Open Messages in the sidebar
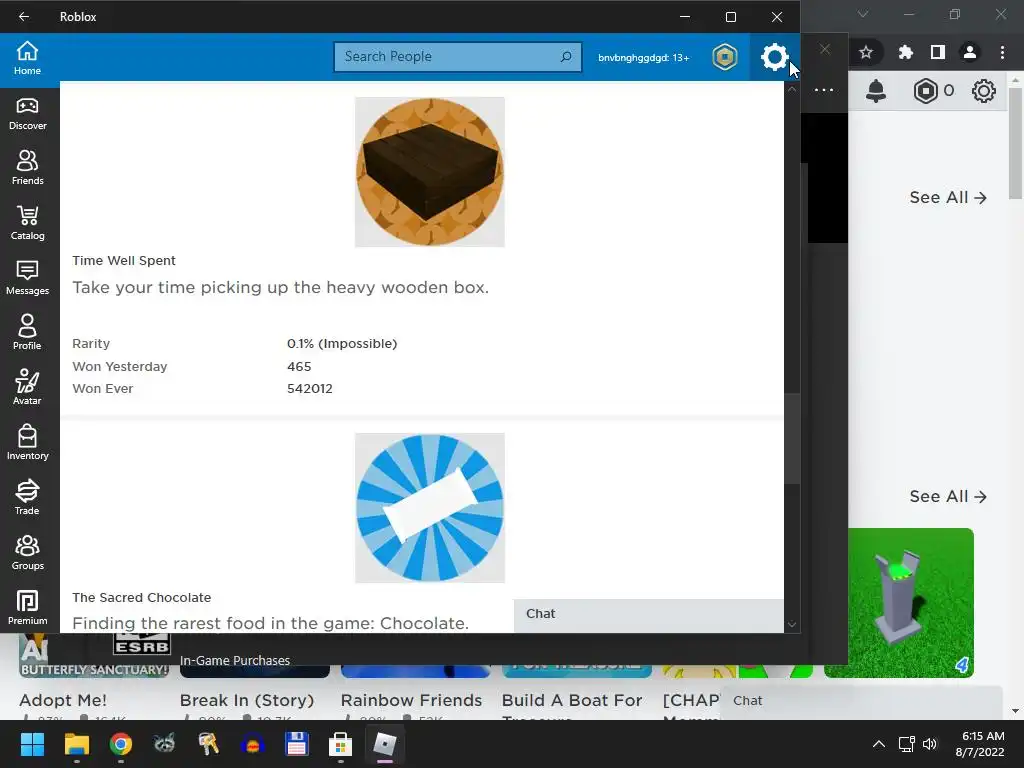This screenshot has width=1024, height=768. click(x=27, y=278)
